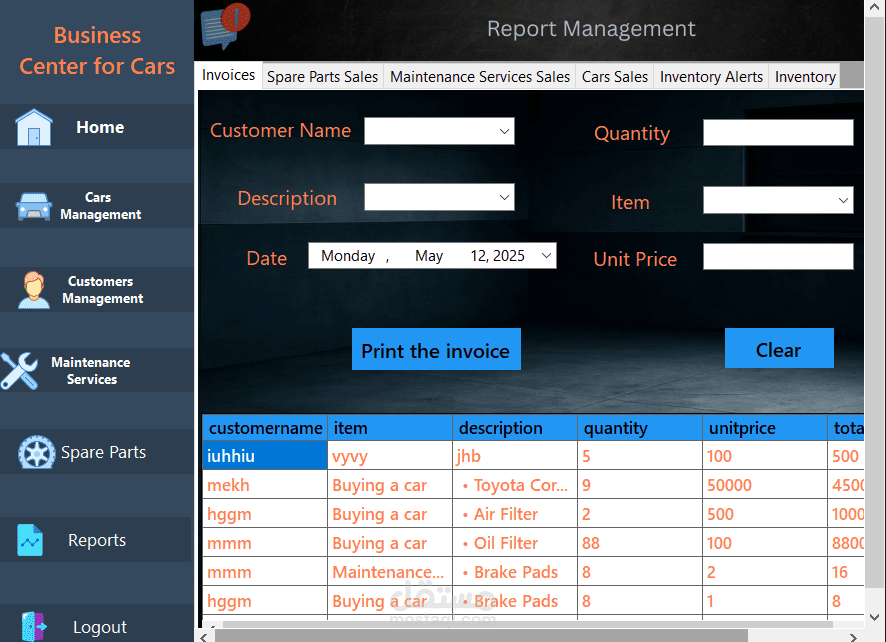
Task: Expand the Item dropdown list
Action: (x=778, y=200)
